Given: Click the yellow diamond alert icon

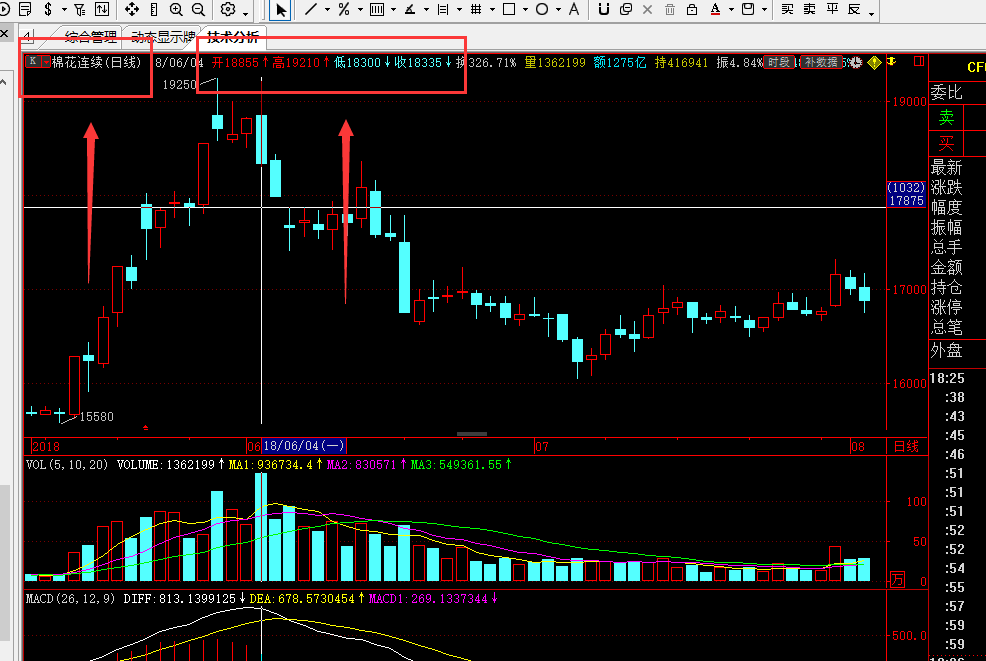Looking at the screenshot, I should click(874, 62).
